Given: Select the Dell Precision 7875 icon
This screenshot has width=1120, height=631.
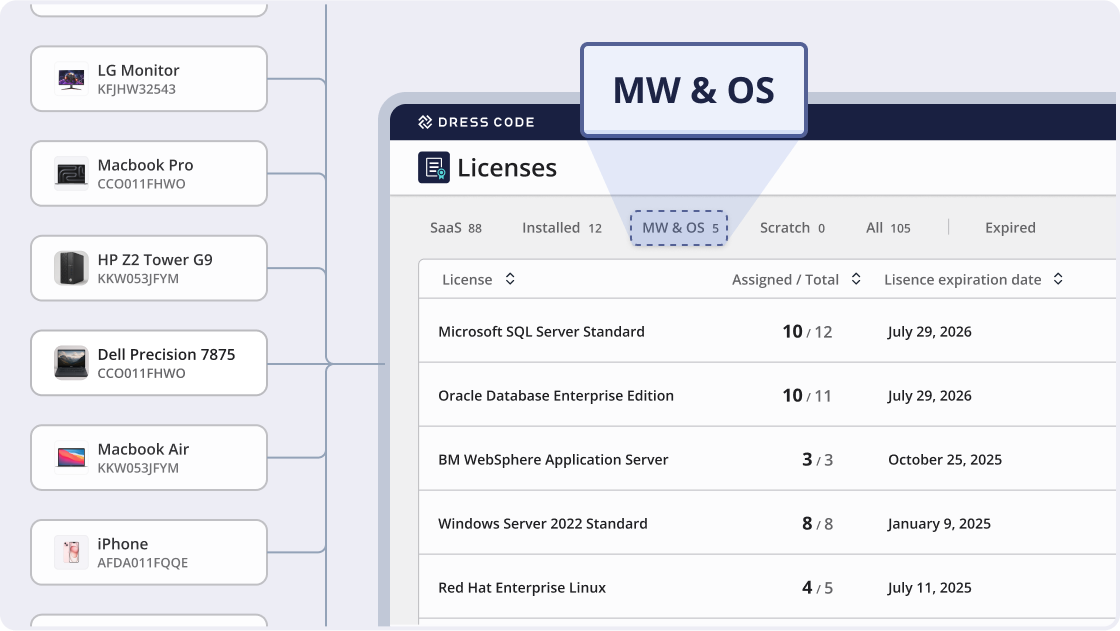Looking at the screenshot, I should point(69,362).
